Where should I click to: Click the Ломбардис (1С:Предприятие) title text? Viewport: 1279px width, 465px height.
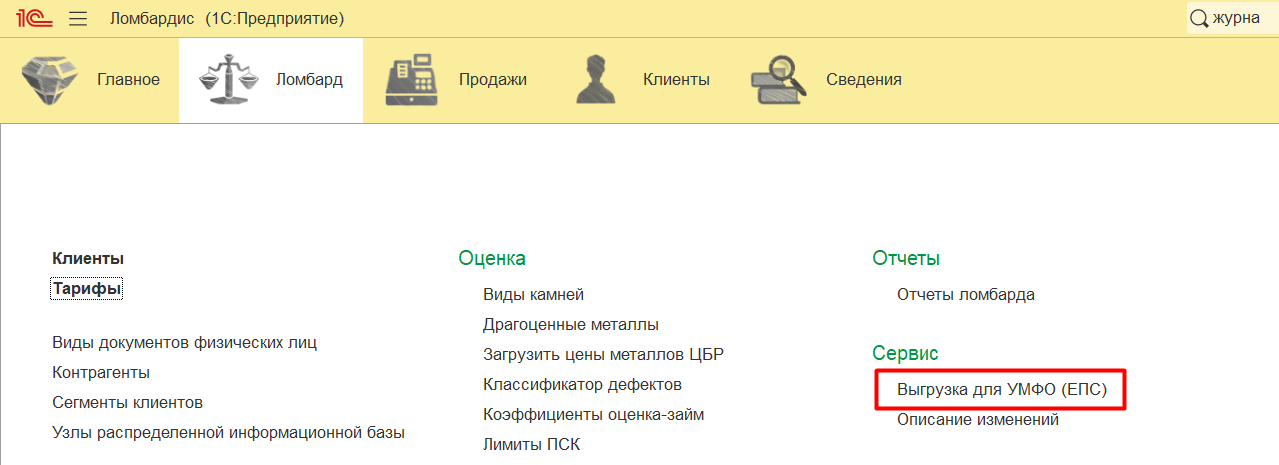point(227,18)
